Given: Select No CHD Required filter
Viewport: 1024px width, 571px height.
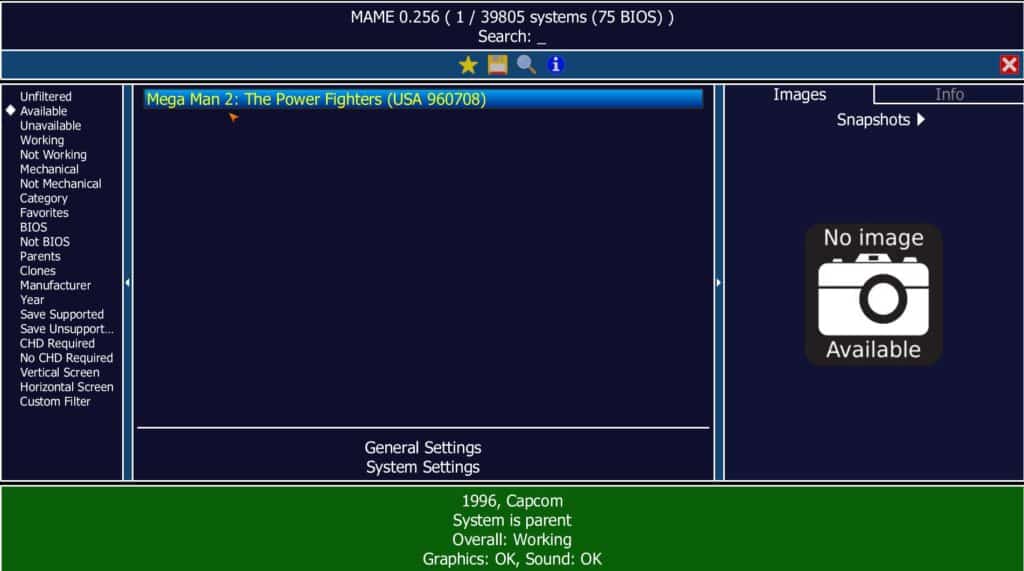Looking at the screenshot, I should coord(66,358).
